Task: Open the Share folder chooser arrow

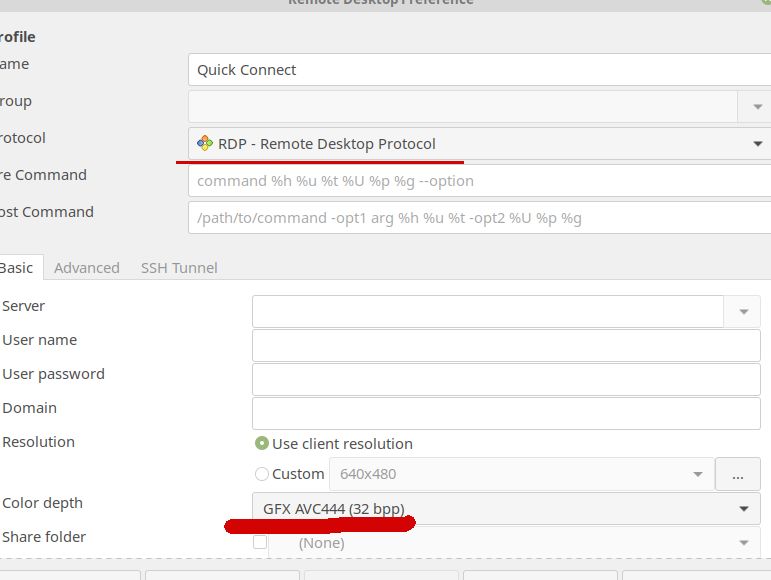Action: tap(743, 543)
